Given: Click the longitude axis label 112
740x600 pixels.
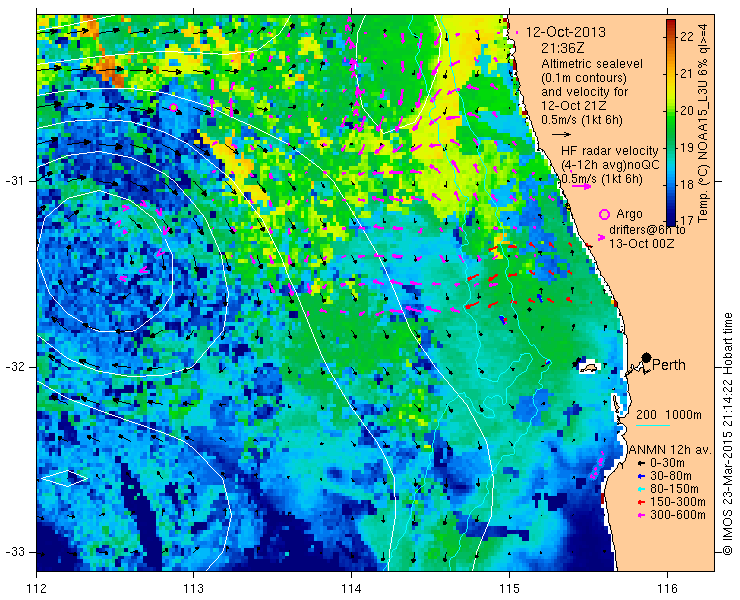Looking at the screenshot, I should pyautogui.click(x=36, y=588).
